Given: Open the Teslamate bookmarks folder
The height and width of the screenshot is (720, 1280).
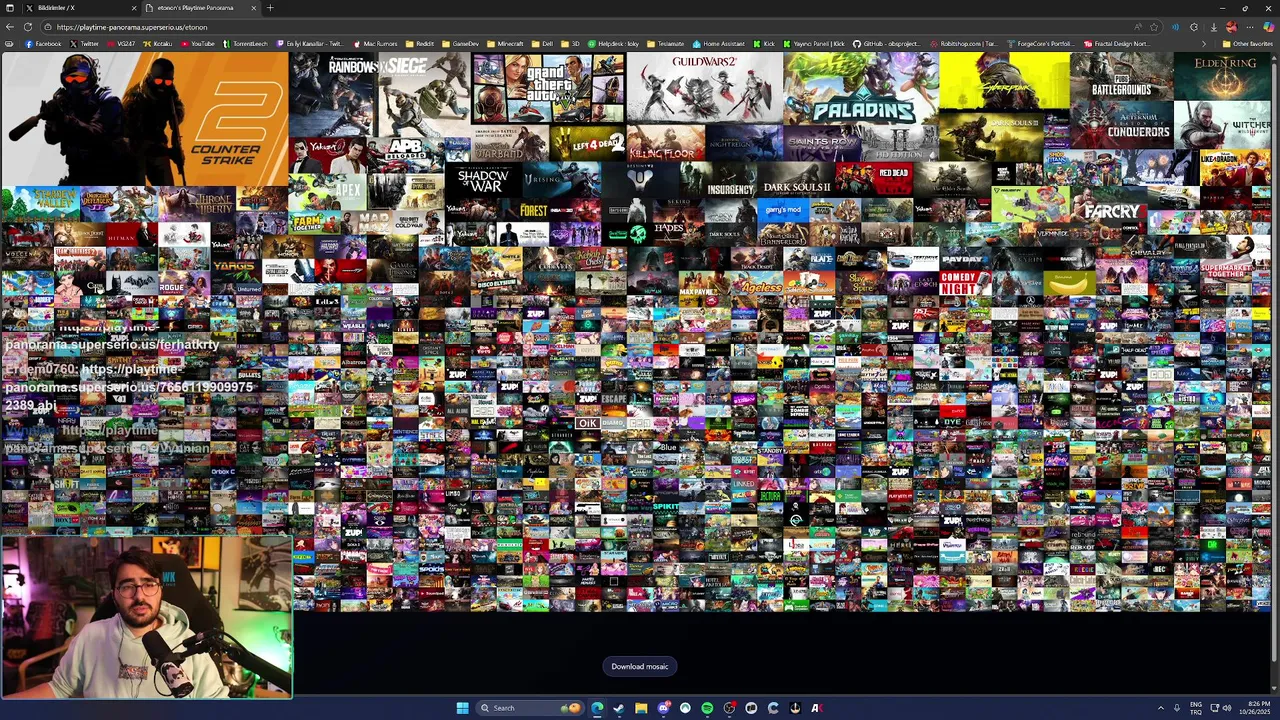Looking at the screenshot, I should click(x=665, y=44).
